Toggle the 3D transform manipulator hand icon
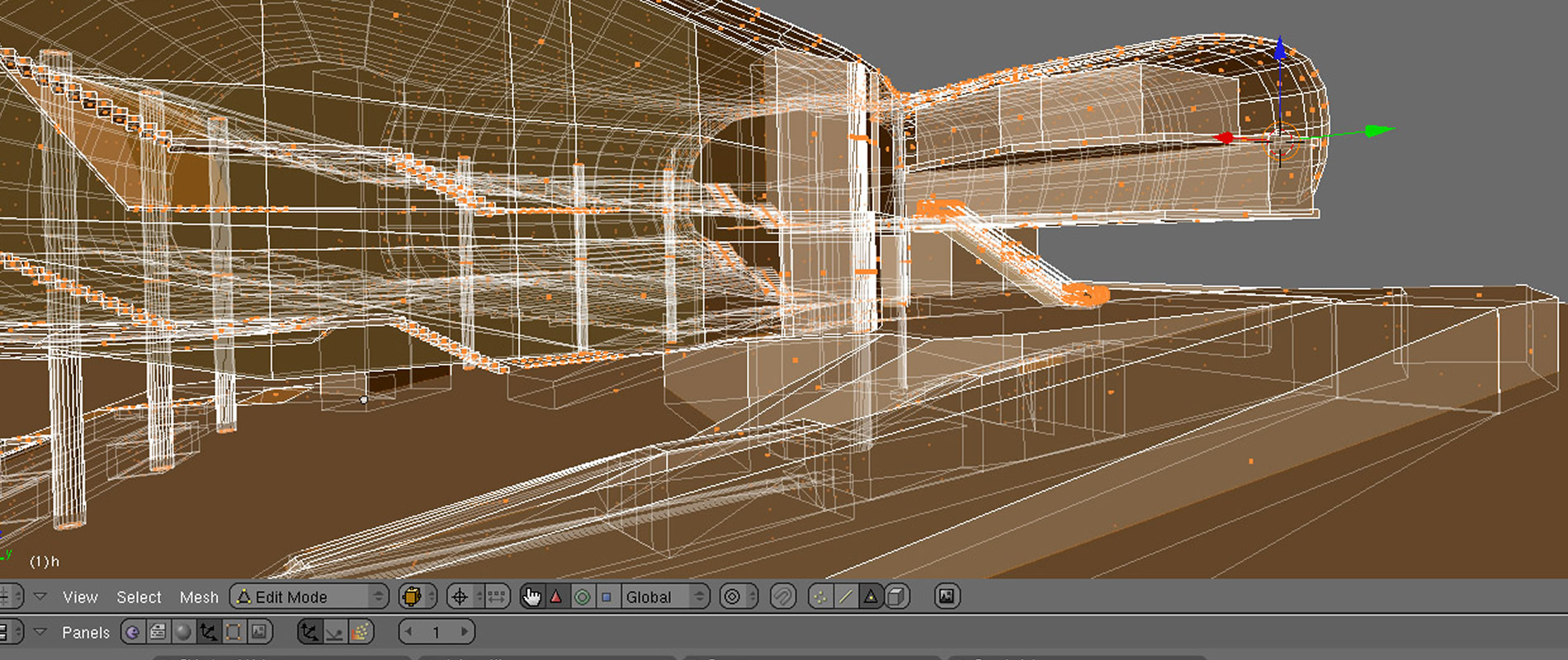Screen dimensions: 1568x660 coord(531,596)
